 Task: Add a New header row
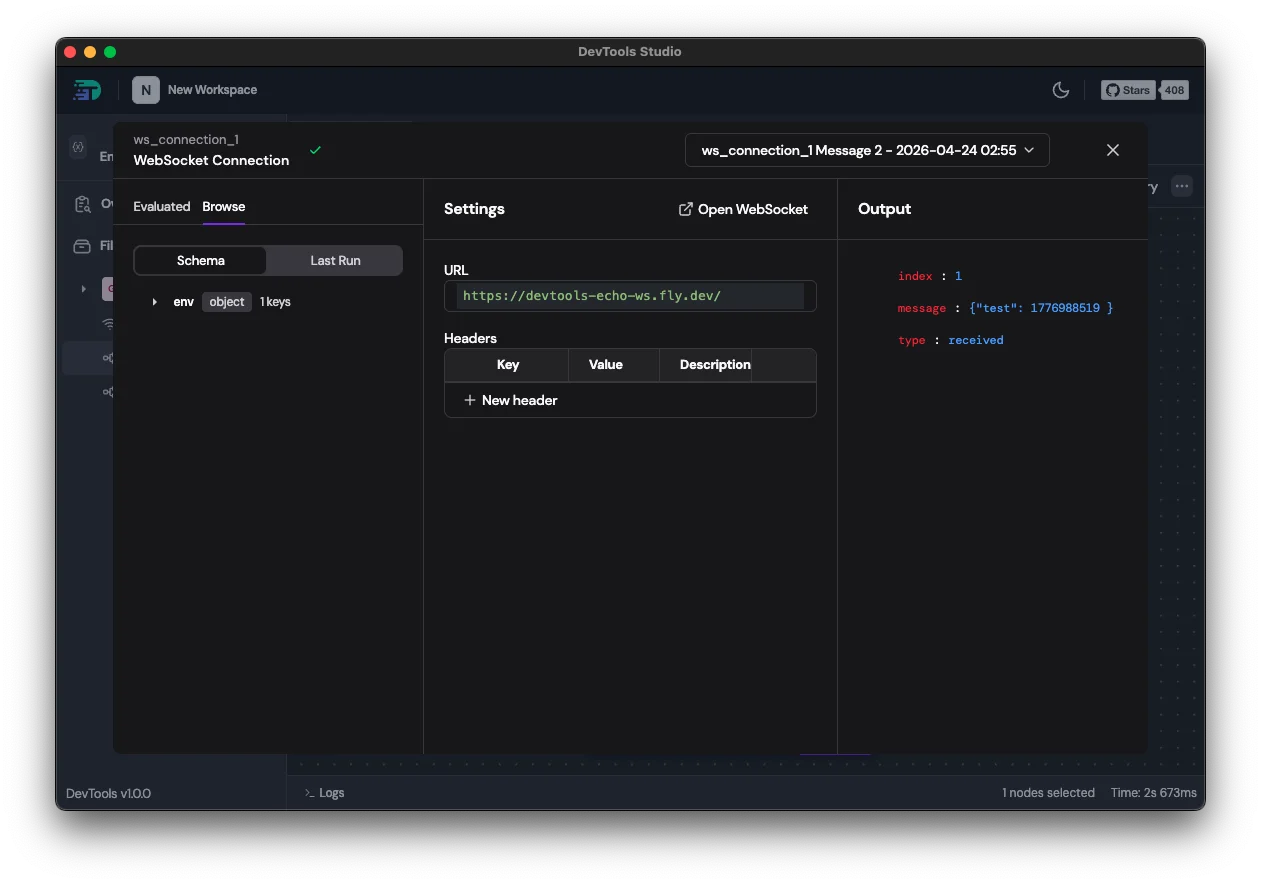click(511, 400)
